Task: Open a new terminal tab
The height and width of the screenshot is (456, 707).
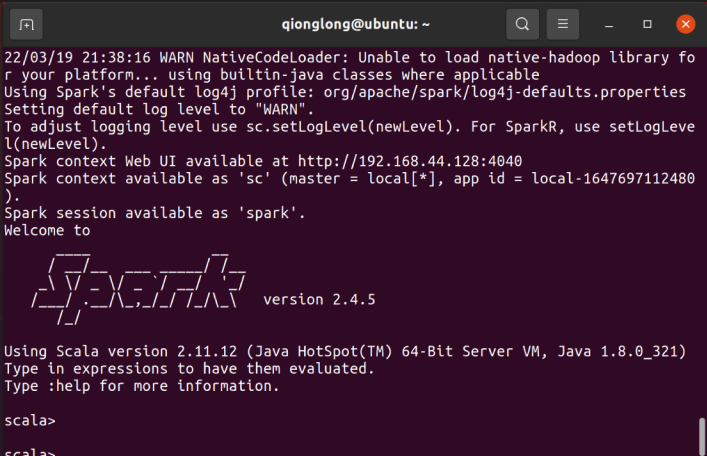Action: pyautogui.click(x=26, y=24)
